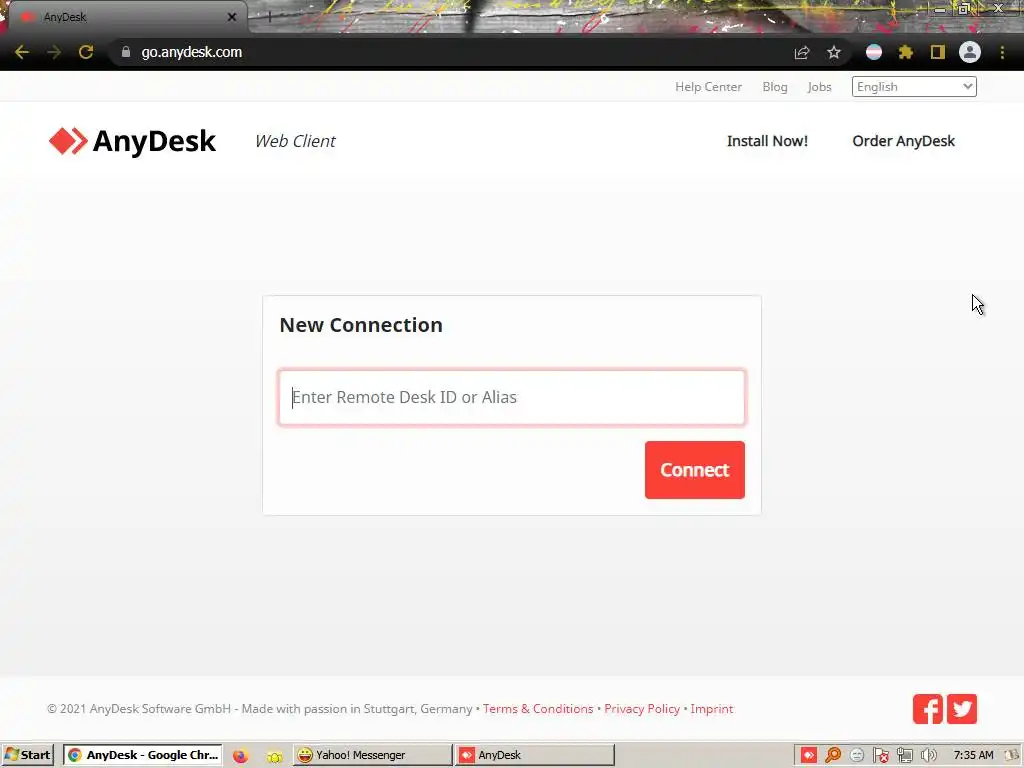1024x768 pixels.
Task: Focus the Remote Desk ID or Alias field
Action: click(512, 397)
